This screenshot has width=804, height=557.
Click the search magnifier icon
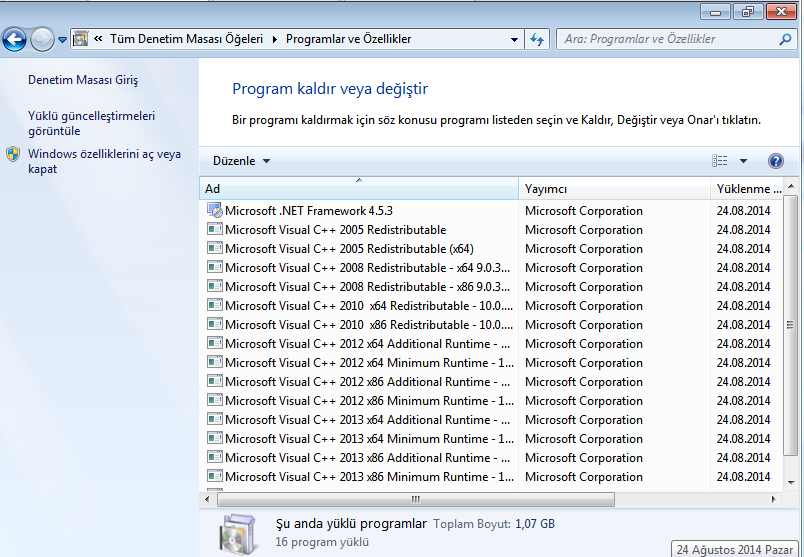click(785, 40)
